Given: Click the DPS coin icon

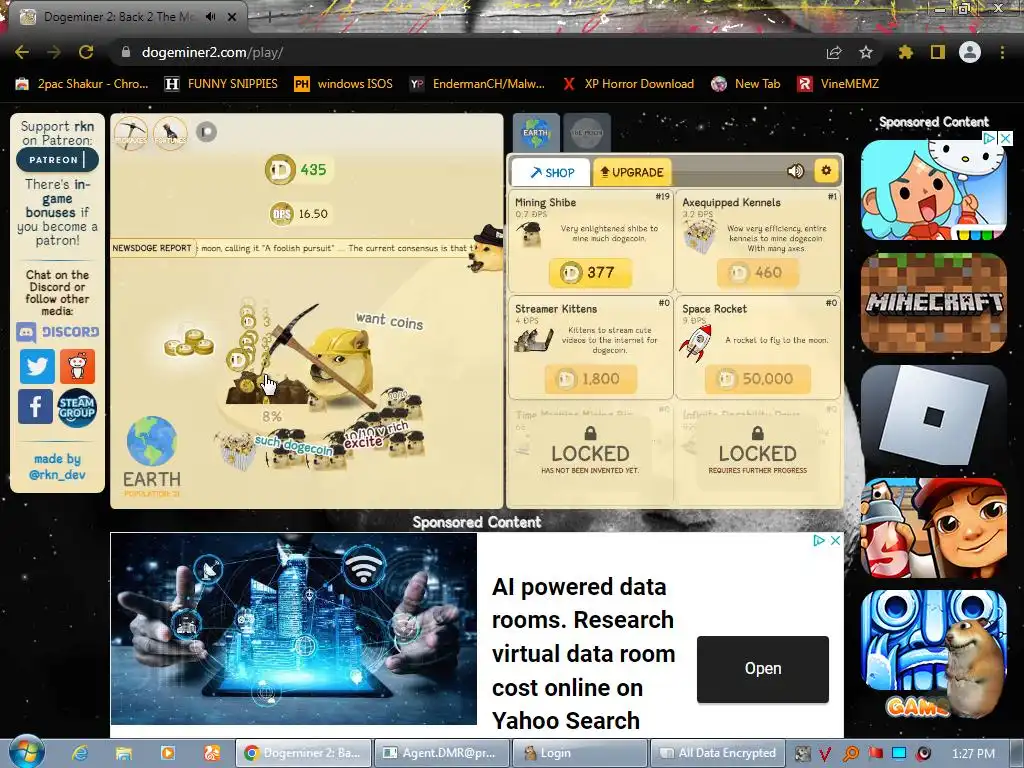Looking at the screenshot, I should pos(281,214).
